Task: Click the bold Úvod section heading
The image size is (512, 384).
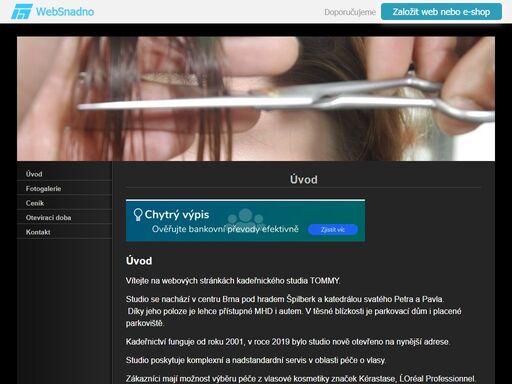Action: pos(139,261)
